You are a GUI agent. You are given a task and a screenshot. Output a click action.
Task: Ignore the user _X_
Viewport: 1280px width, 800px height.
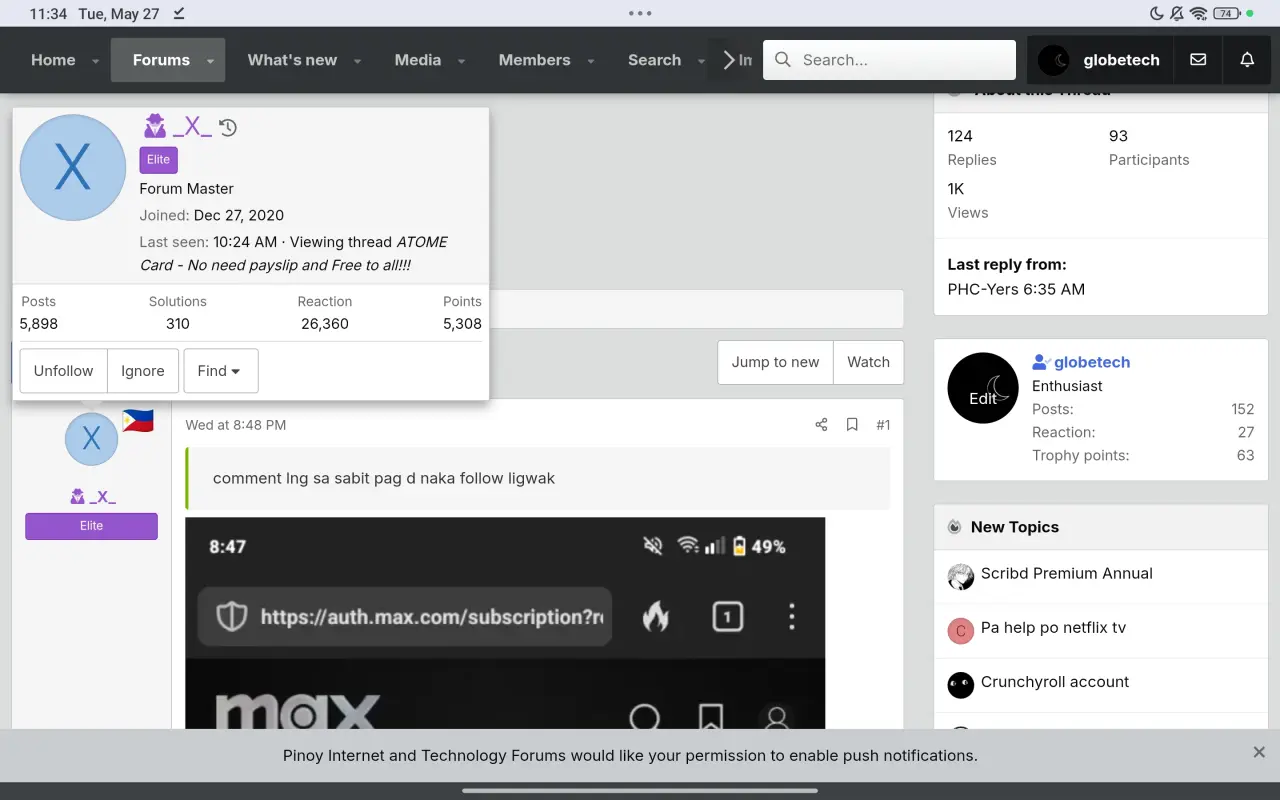pos(143,371)
